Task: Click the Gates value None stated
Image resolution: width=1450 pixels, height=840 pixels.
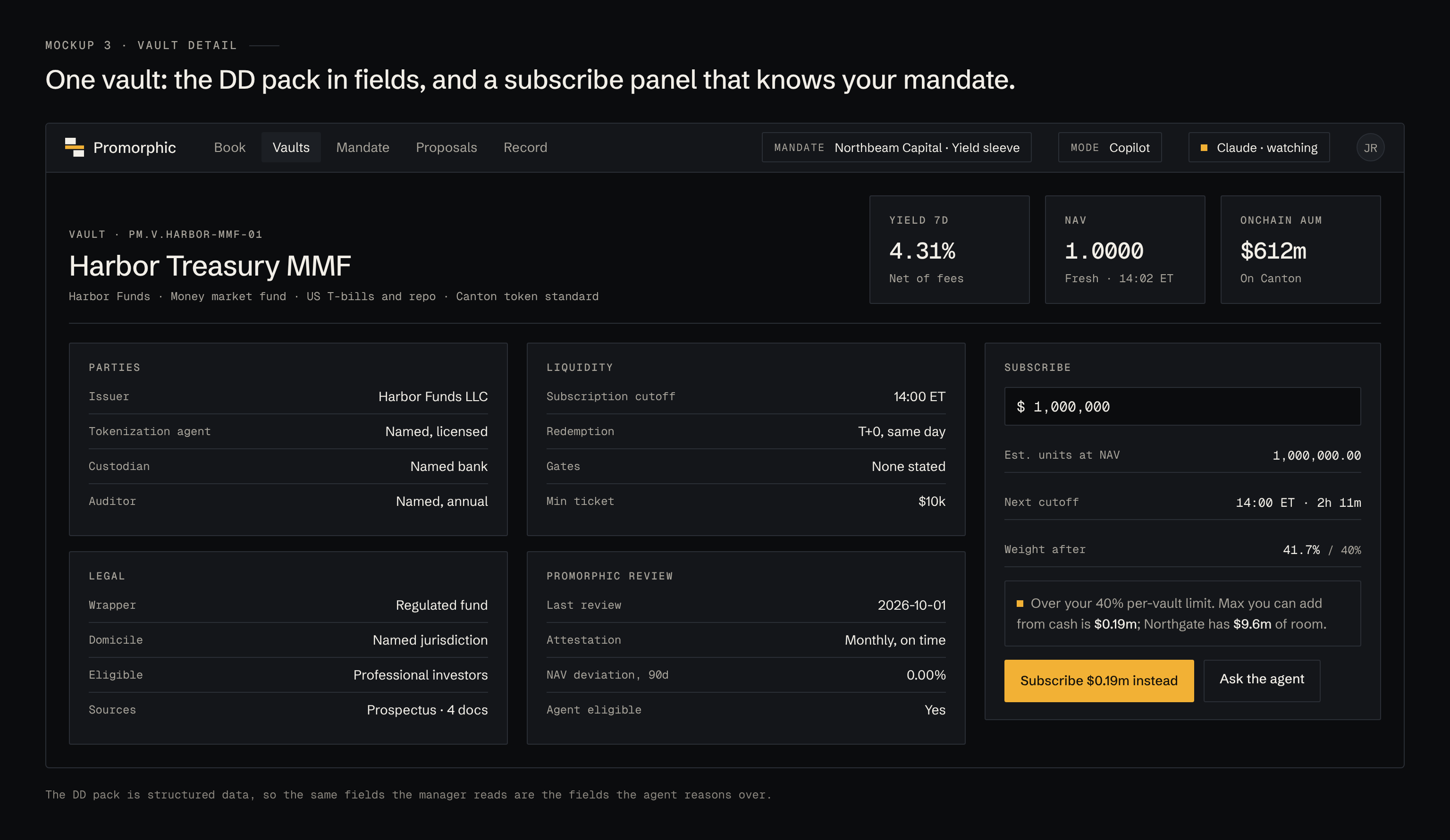Action: pyautogui.click(x=908, y=467)
